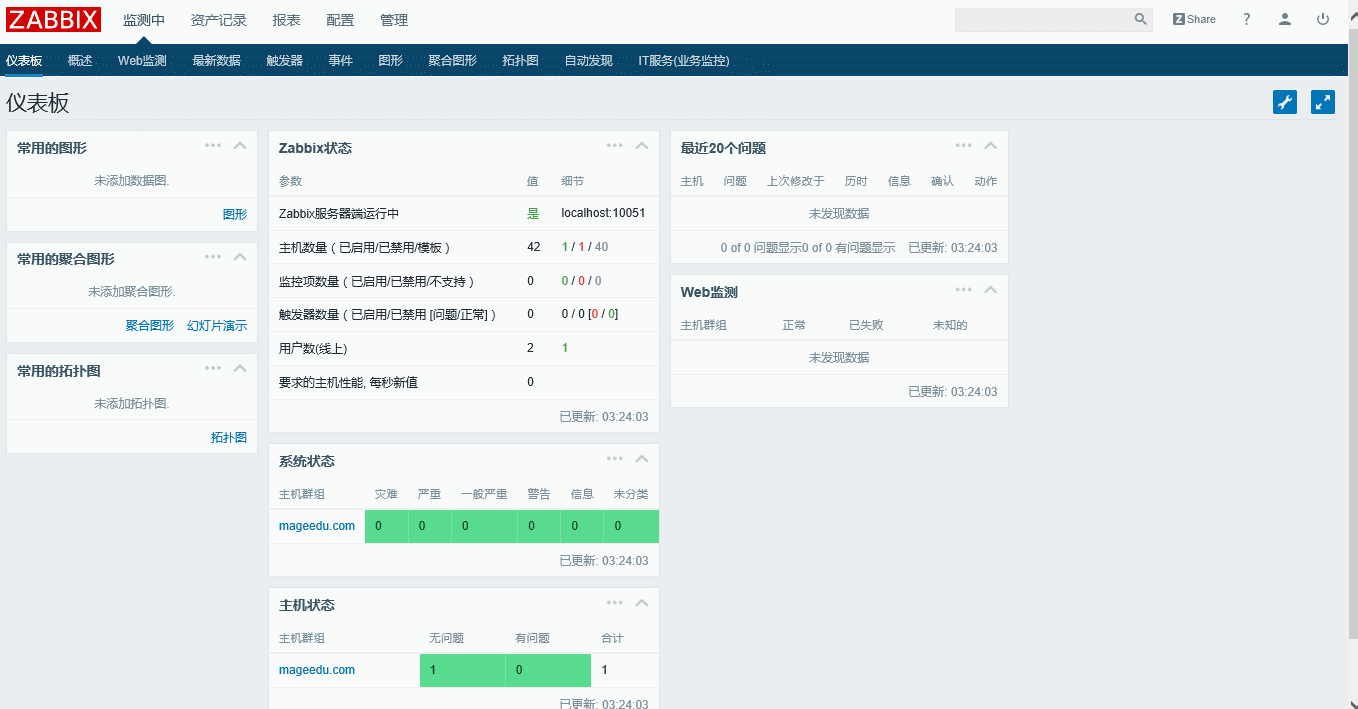Viewport: 1358px width, 709px height.
Task: Open the Zabbix Share link
Action: point(1194,19)
